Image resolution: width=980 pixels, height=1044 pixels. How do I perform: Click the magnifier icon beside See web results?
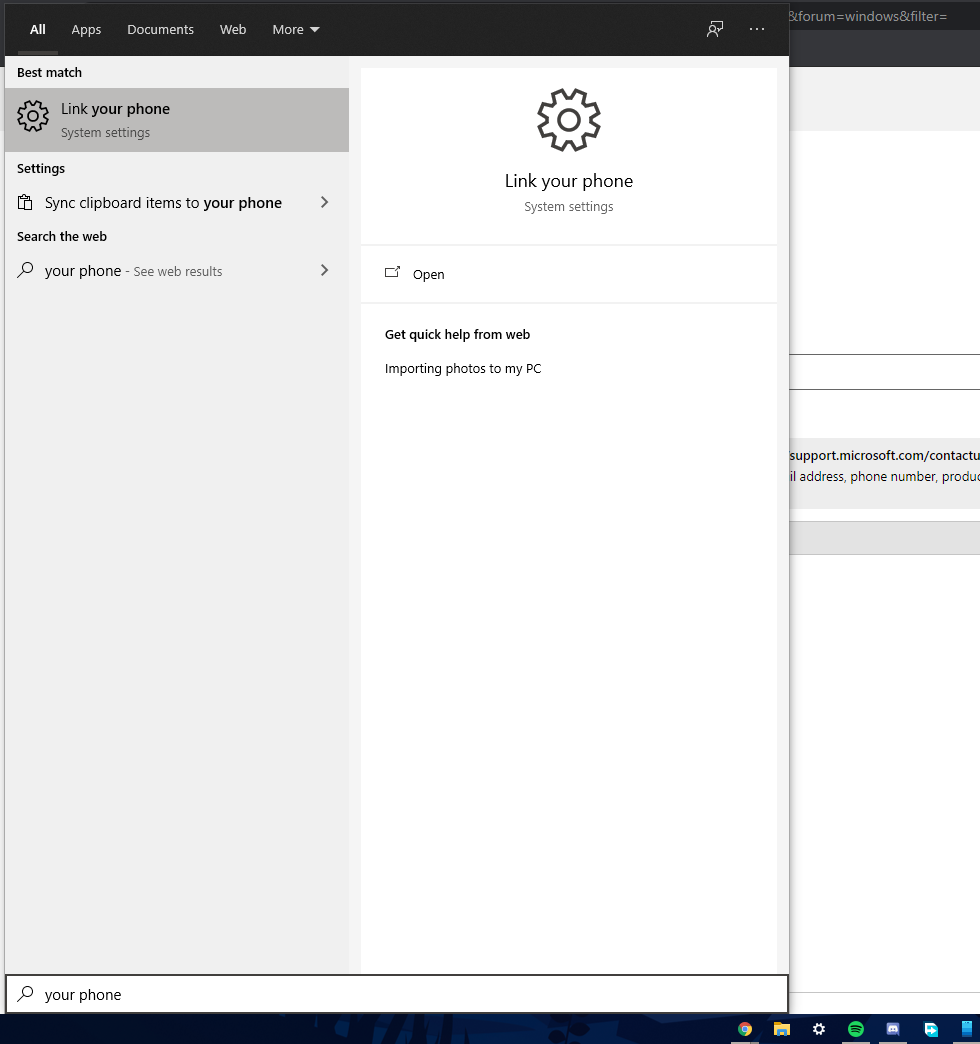[x=25, y=270]
